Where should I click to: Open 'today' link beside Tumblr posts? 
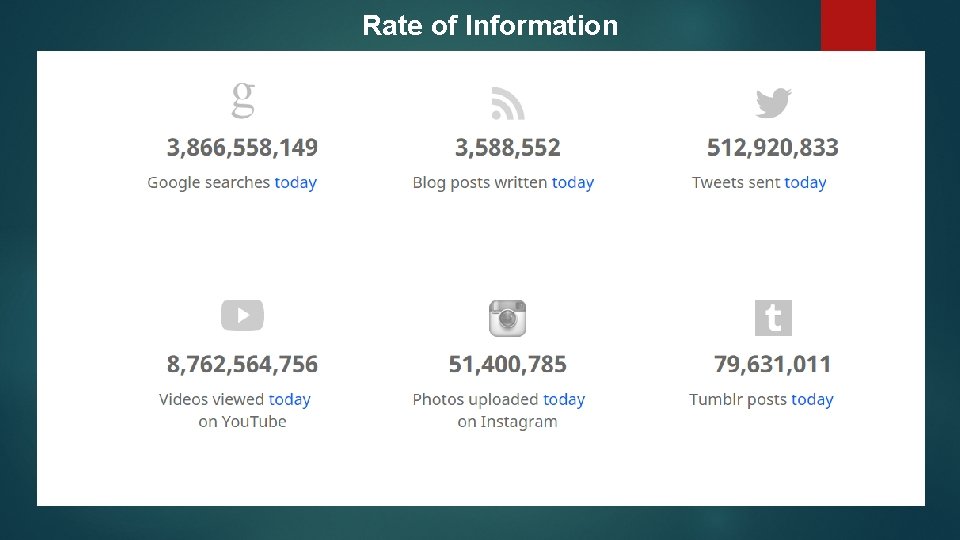pos(812,400)
